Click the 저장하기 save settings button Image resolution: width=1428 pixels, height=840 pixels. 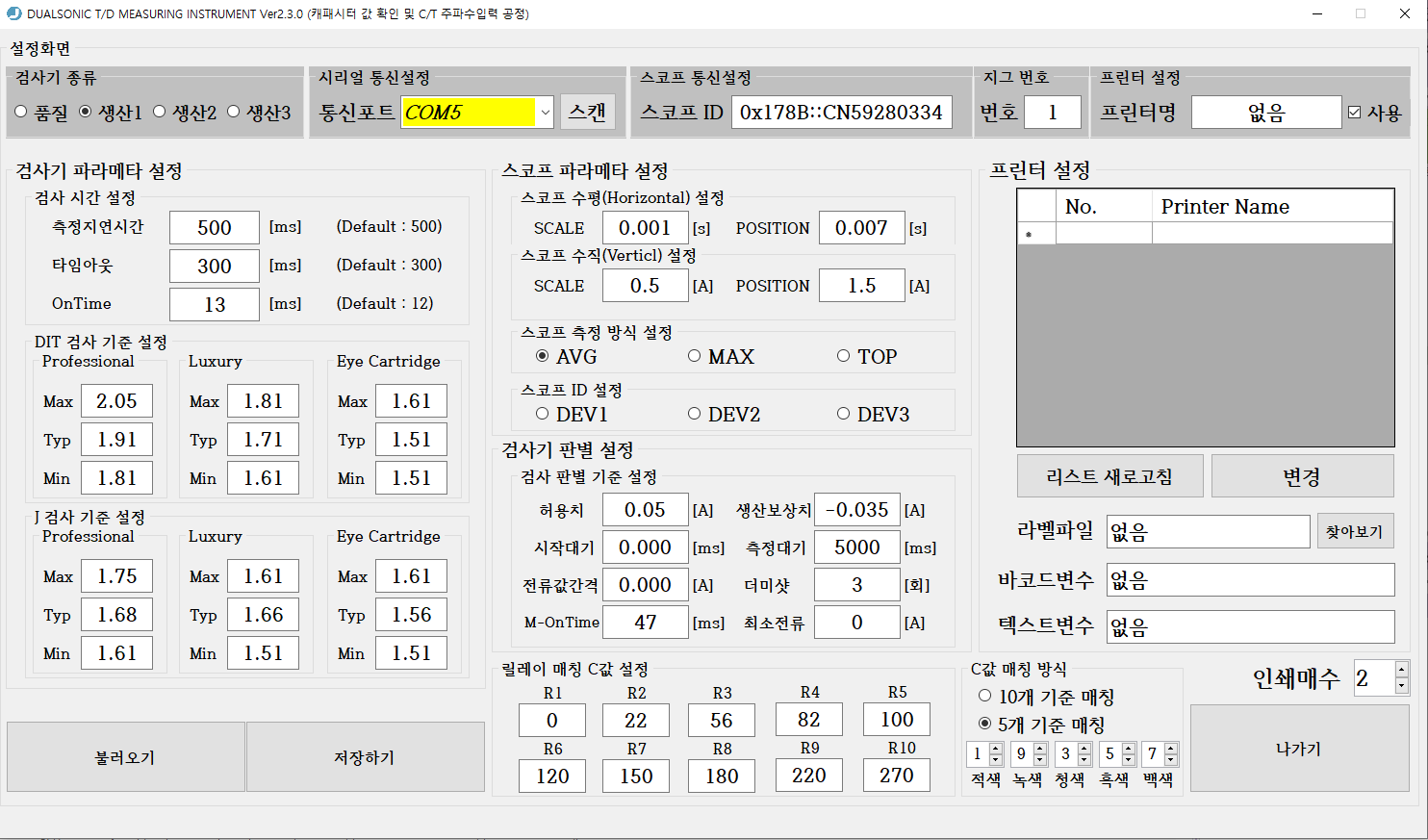pos(366,756)
